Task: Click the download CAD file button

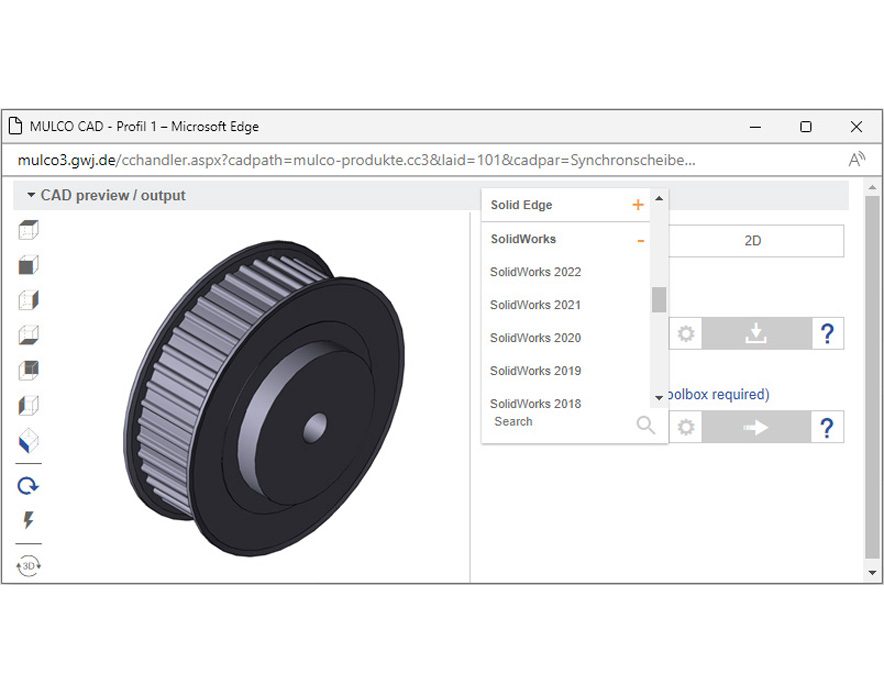Action: [x=756, y=333]
